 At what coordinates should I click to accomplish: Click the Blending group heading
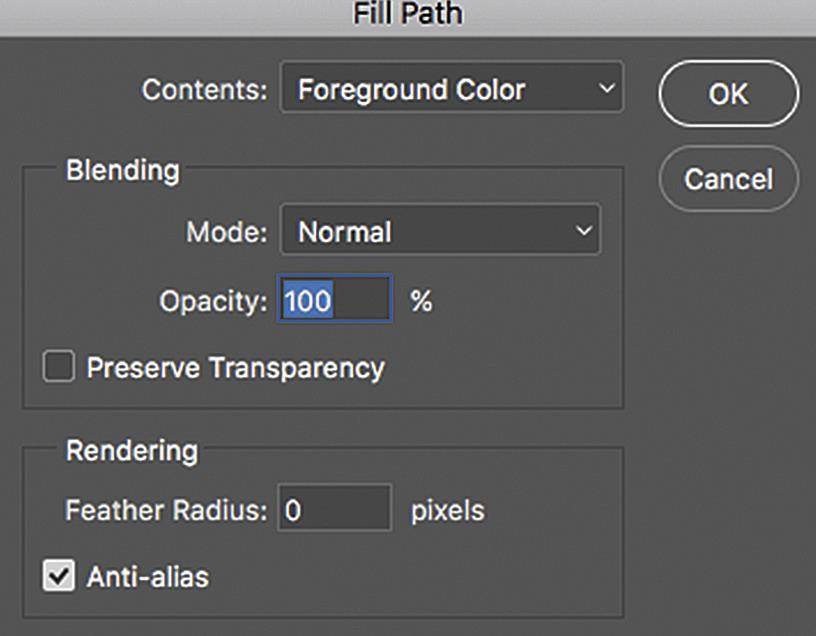coord(123,171)
